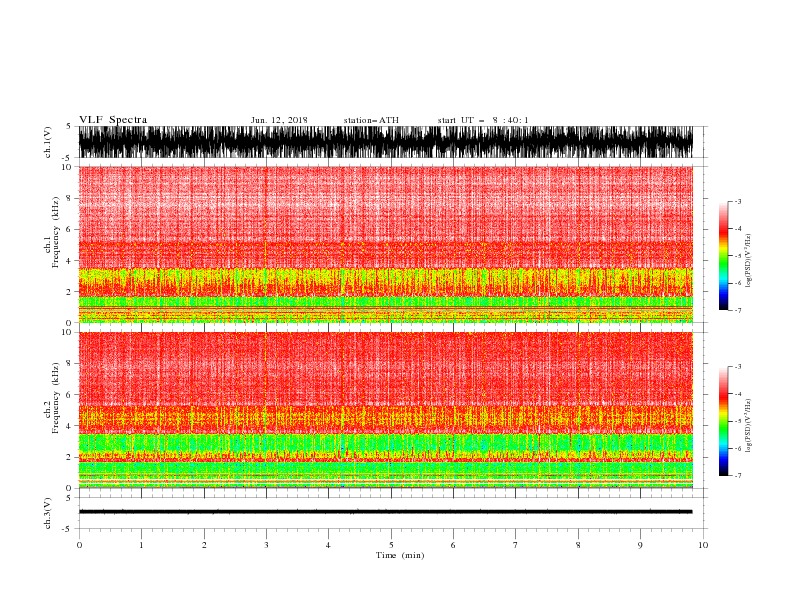Click inside the ch.2 spectrogram panel
Viewport: 792px width, 612px height.
point(385,410)
